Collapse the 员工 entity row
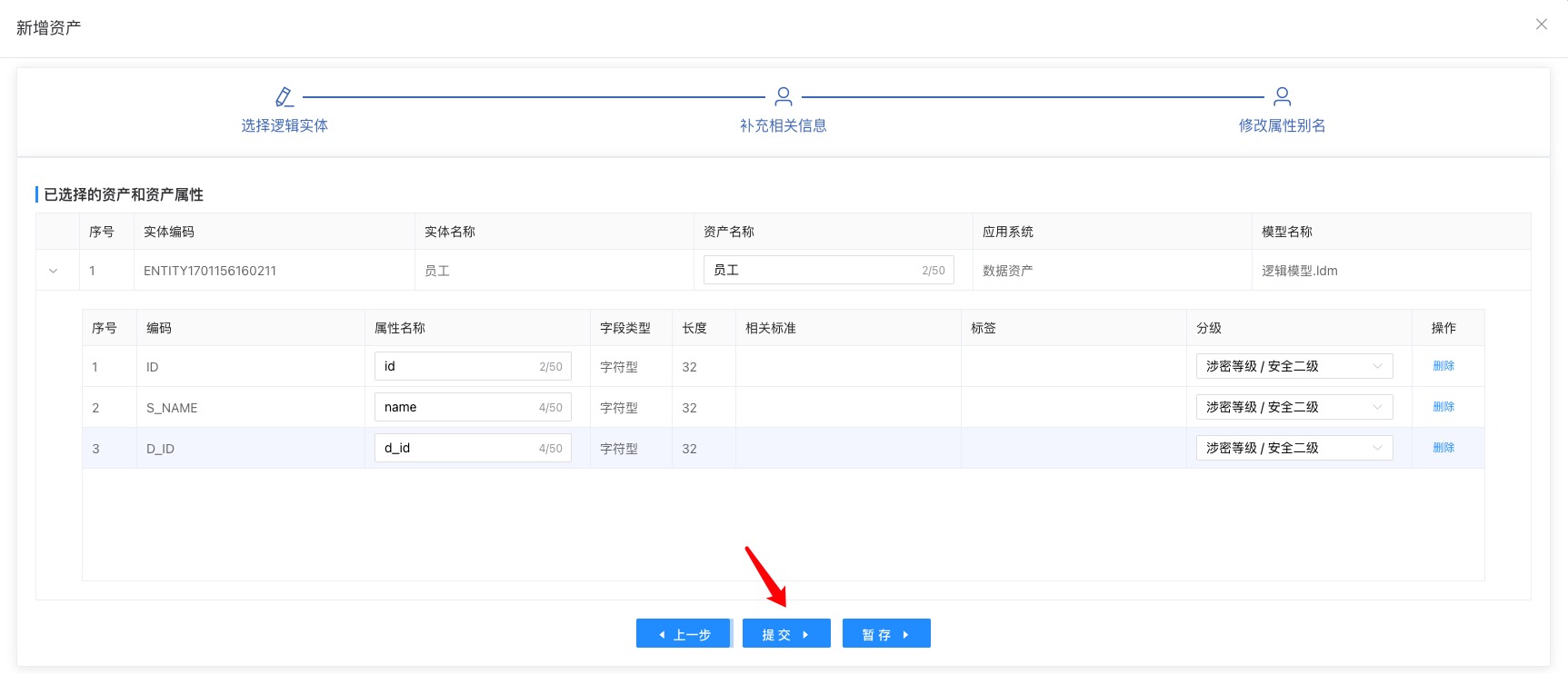The image size is (1568, 674). click(54, 271)
